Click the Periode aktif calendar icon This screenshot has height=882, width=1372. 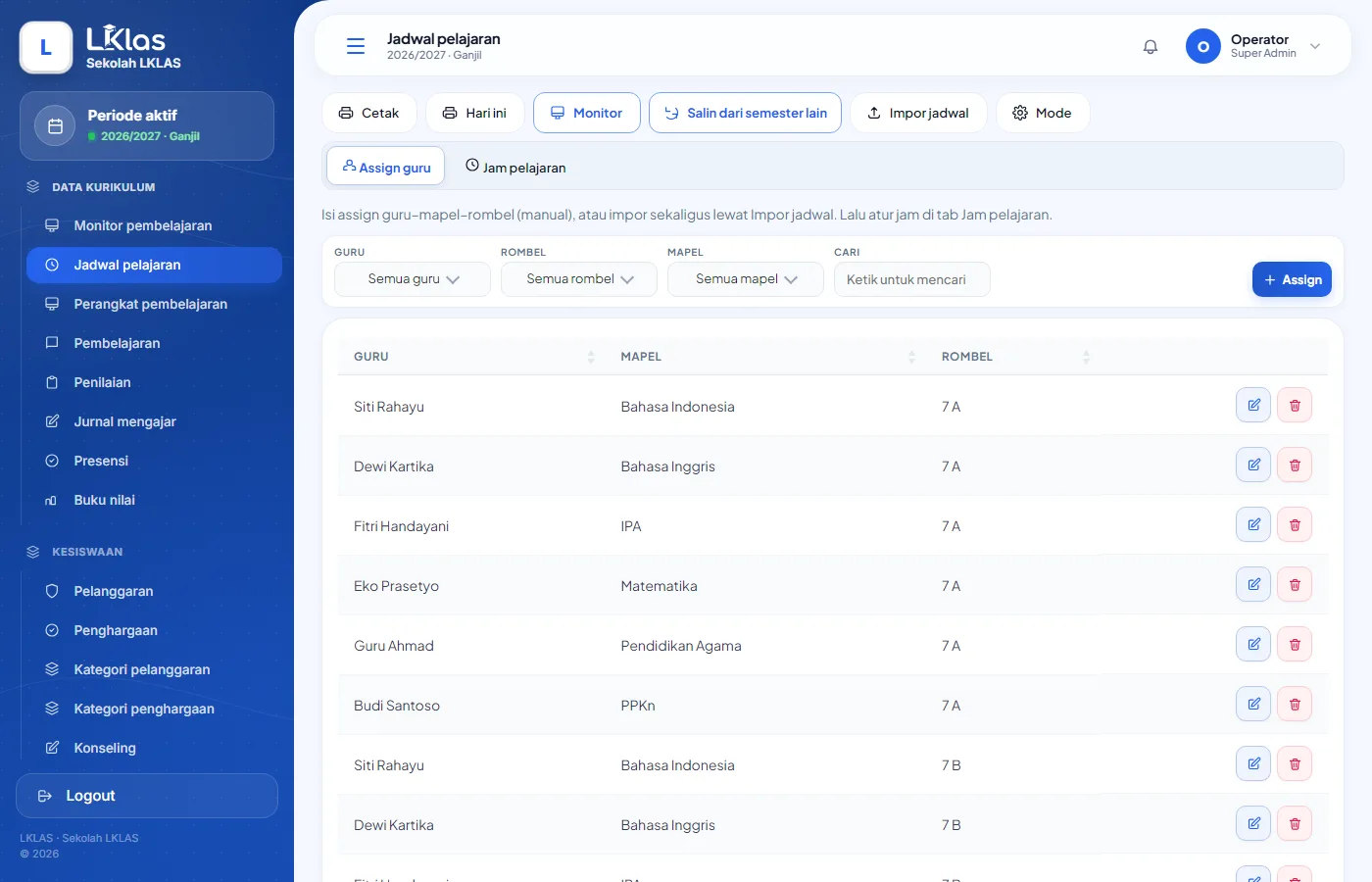pos(55,125)
